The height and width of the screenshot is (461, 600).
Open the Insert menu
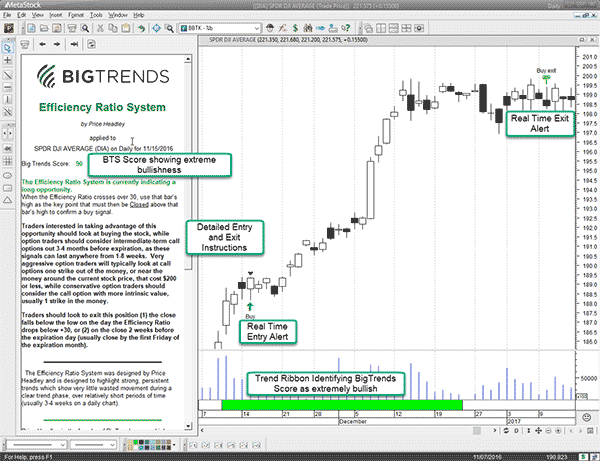point(55,15)
